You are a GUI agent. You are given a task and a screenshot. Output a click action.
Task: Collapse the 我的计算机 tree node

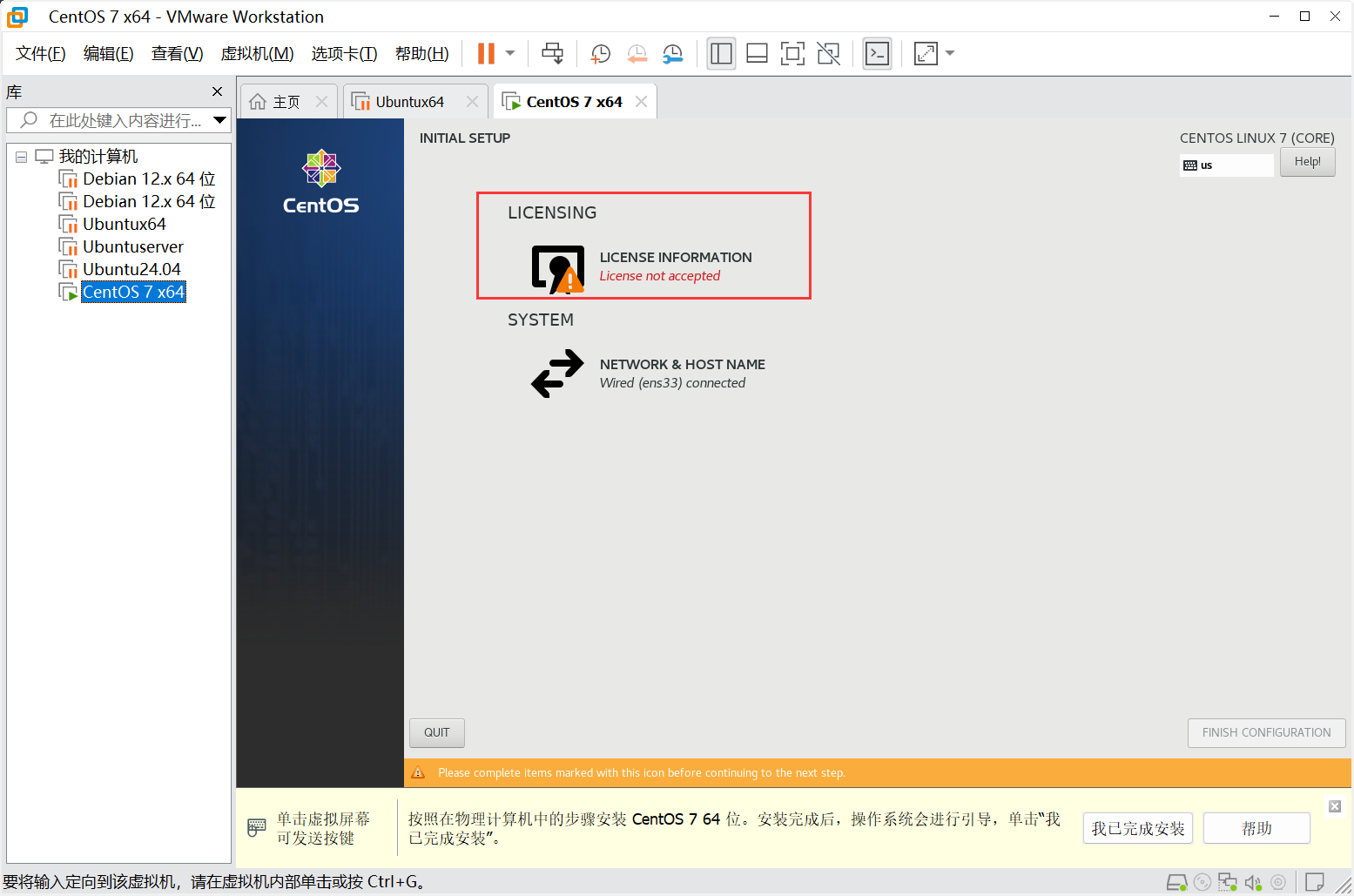(x=21, y=158)
